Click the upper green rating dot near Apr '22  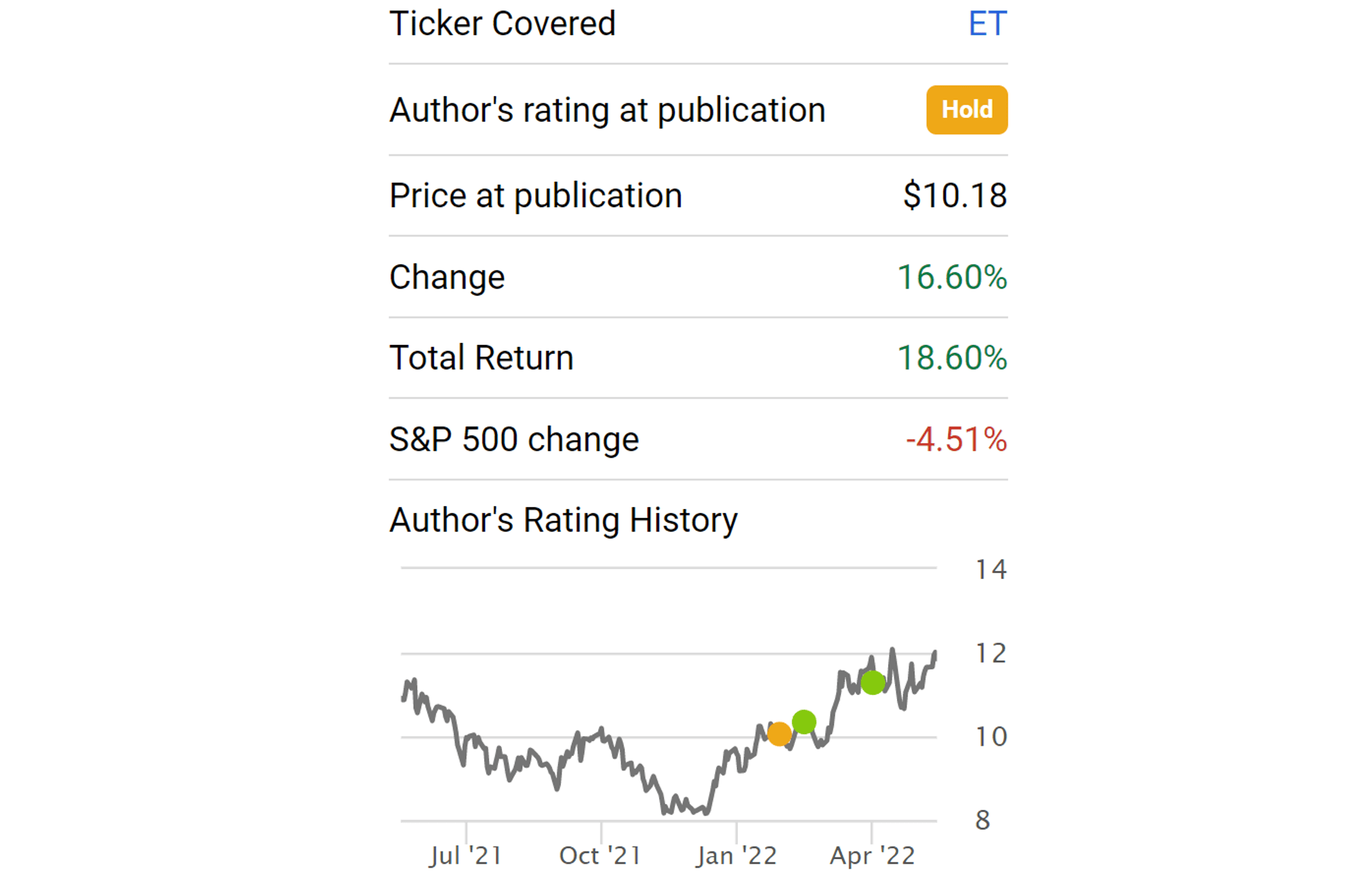coord(873,682)
